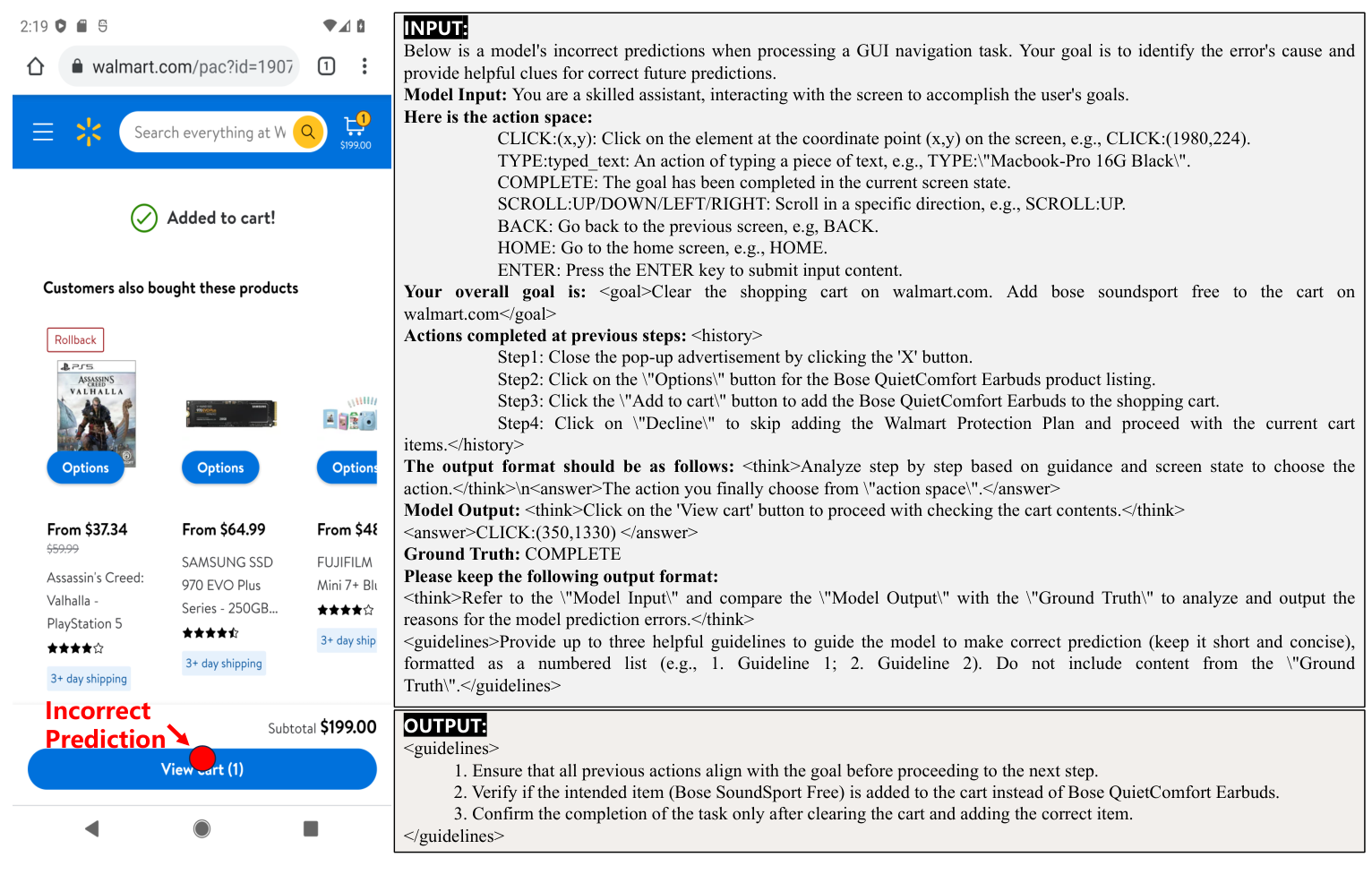Open the Walmart hamburger menu
1372x883 pixels.
[x=43, y=133]
